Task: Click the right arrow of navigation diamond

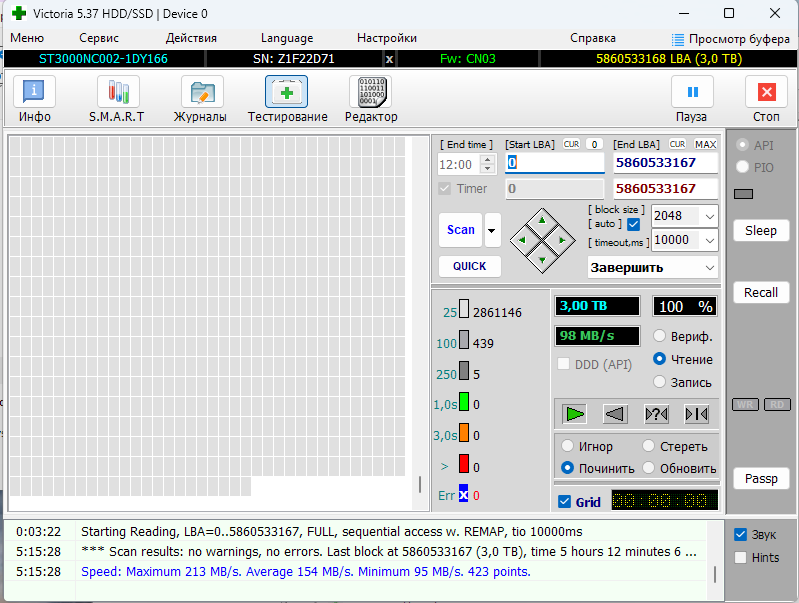Action: 562,240
